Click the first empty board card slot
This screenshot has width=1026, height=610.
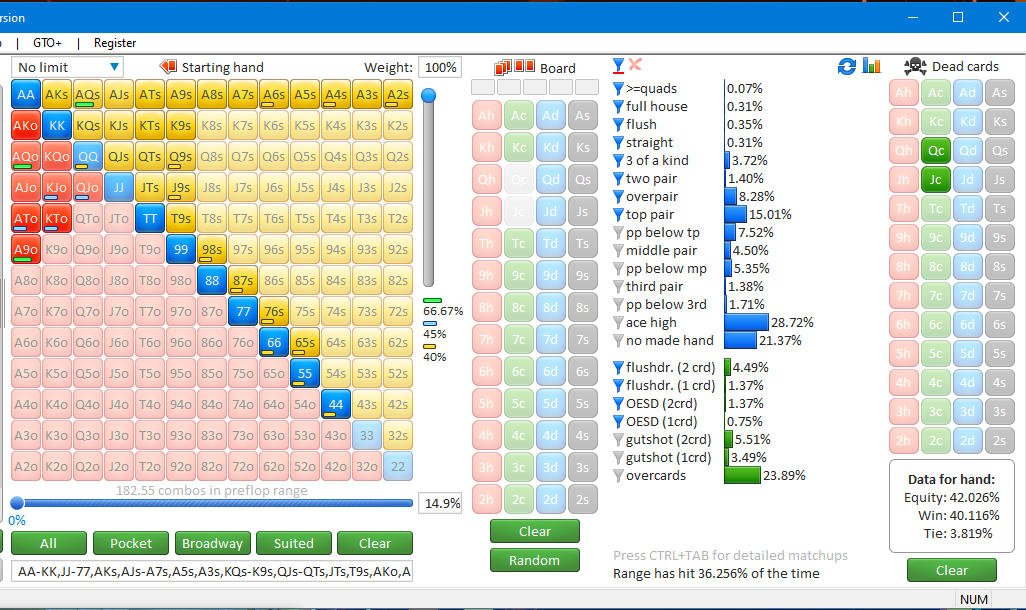tap(483, 87)
